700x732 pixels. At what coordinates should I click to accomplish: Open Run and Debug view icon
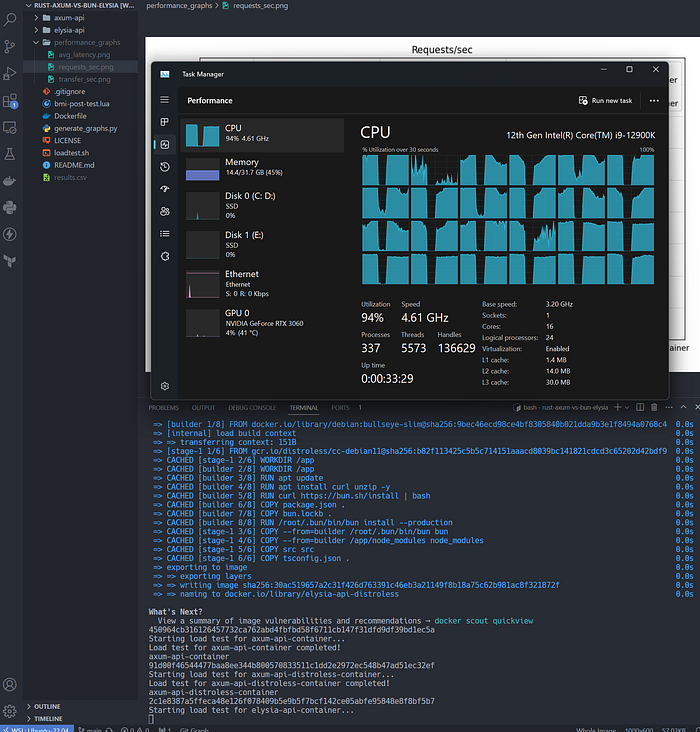point(10,73)
